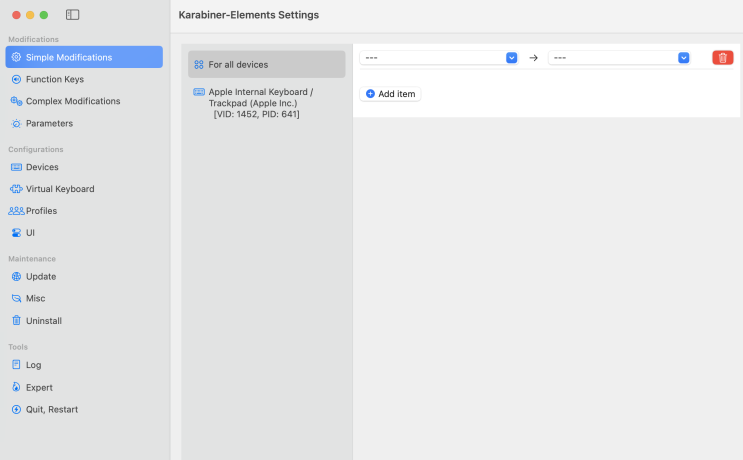This screenshot has width=743, height=460.
Task: Close the window with red button
Action: coord(16,15)
